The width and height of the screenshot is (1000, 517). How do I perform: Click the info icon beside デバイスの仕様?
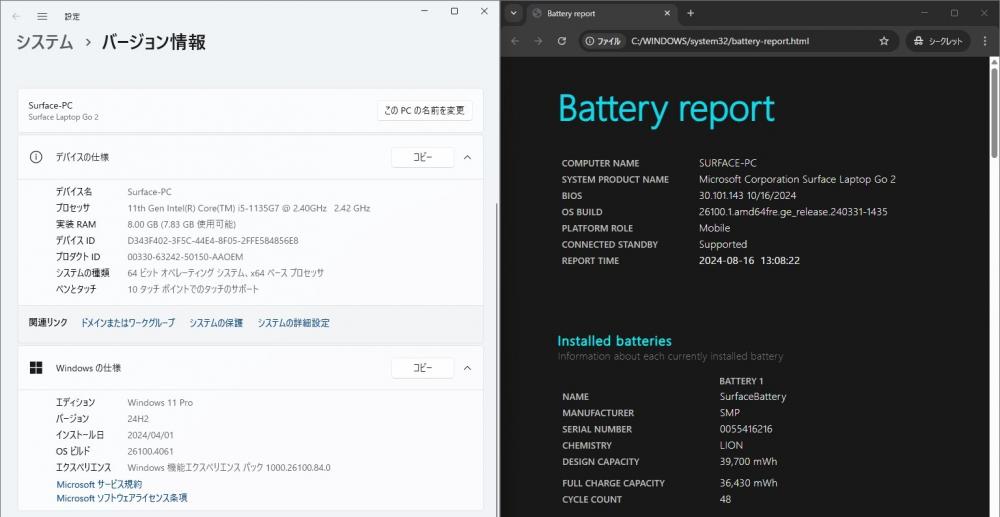36,157
